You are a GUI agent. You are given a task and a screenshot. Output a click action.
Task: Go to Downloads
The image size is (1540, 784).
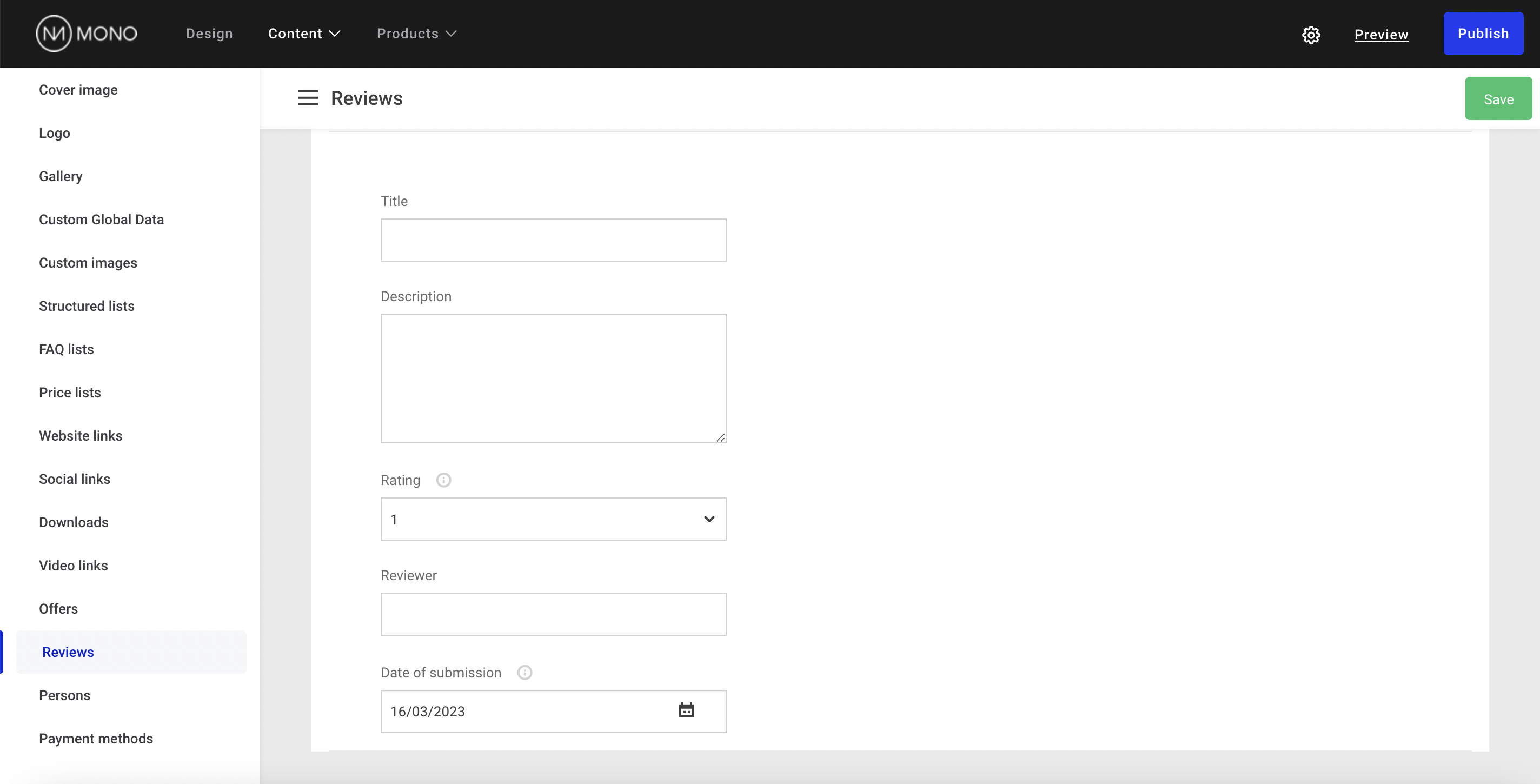[x=74, y=522]
